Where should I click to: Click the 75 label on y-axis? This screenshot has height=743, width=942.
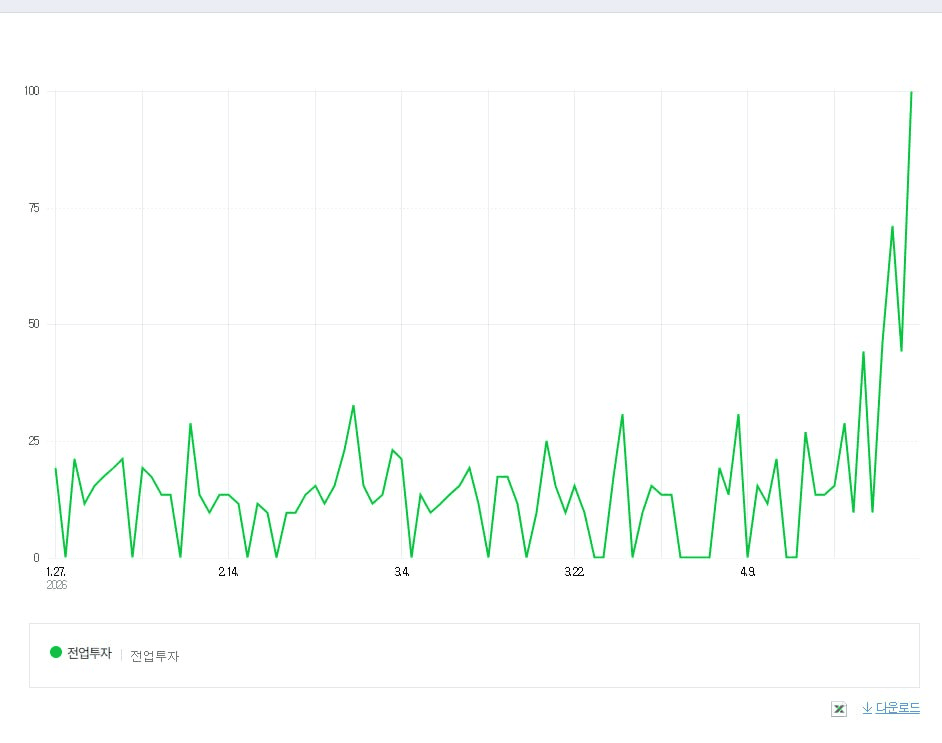34,208
